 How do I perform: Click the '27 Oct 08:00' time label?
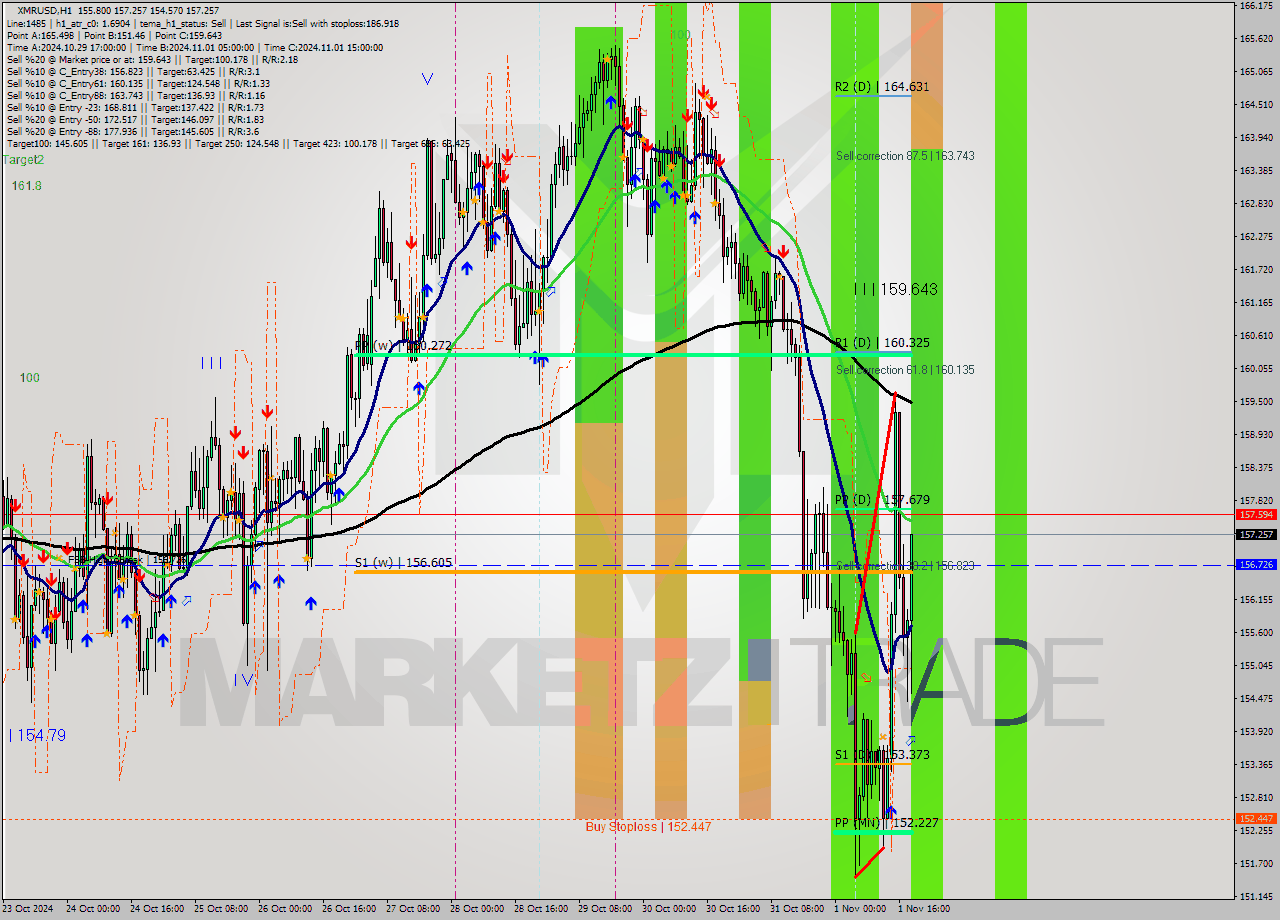point(413,909)
